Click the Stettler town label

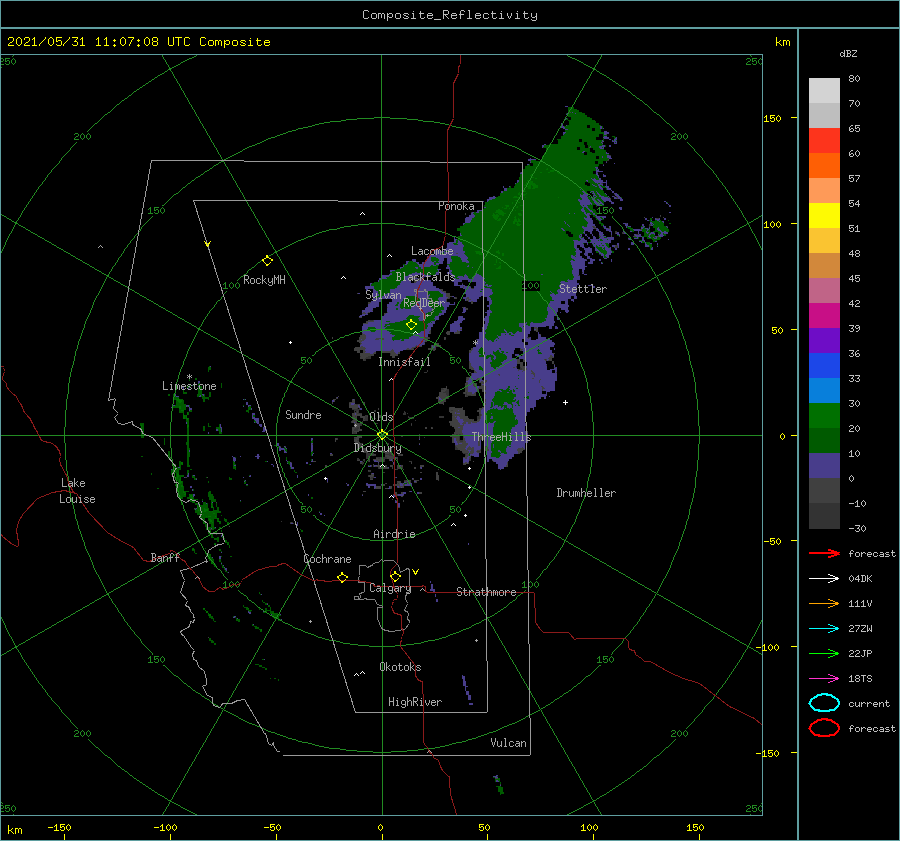pos(583,289)
